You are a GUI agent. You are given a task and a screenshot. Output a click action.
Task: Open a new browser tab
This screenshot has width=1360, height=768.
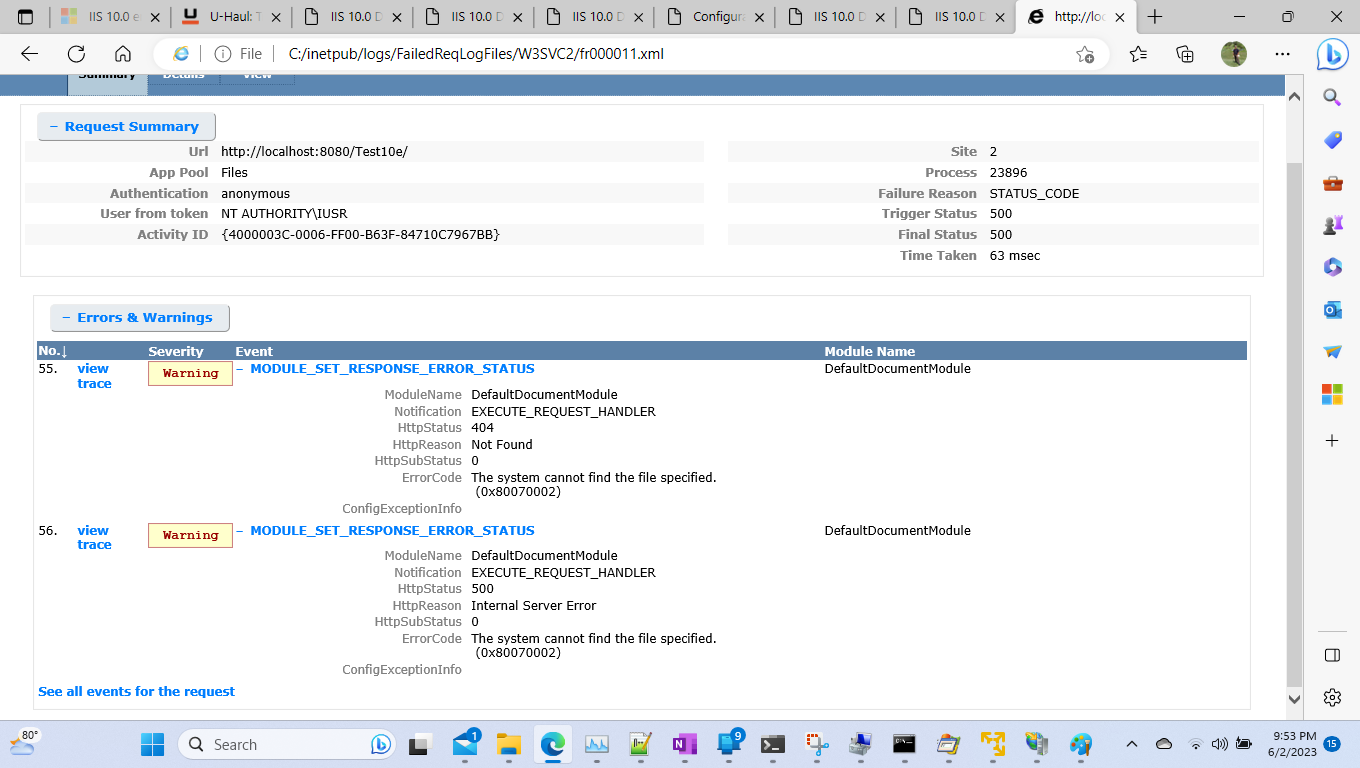click(1155, 17)
